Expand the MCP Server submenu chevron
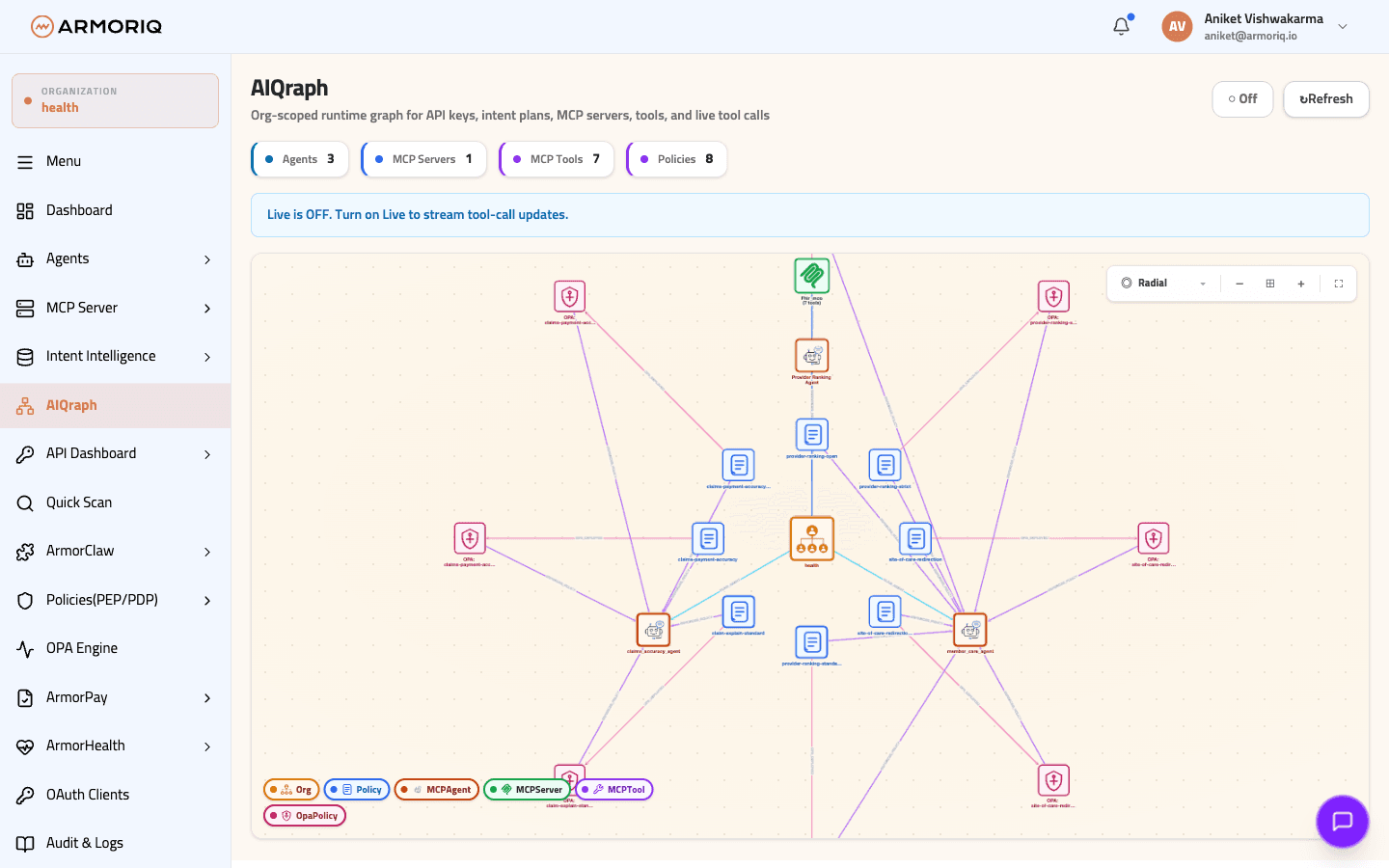This screenshot has height=868, width=1389. pos(207,309)
